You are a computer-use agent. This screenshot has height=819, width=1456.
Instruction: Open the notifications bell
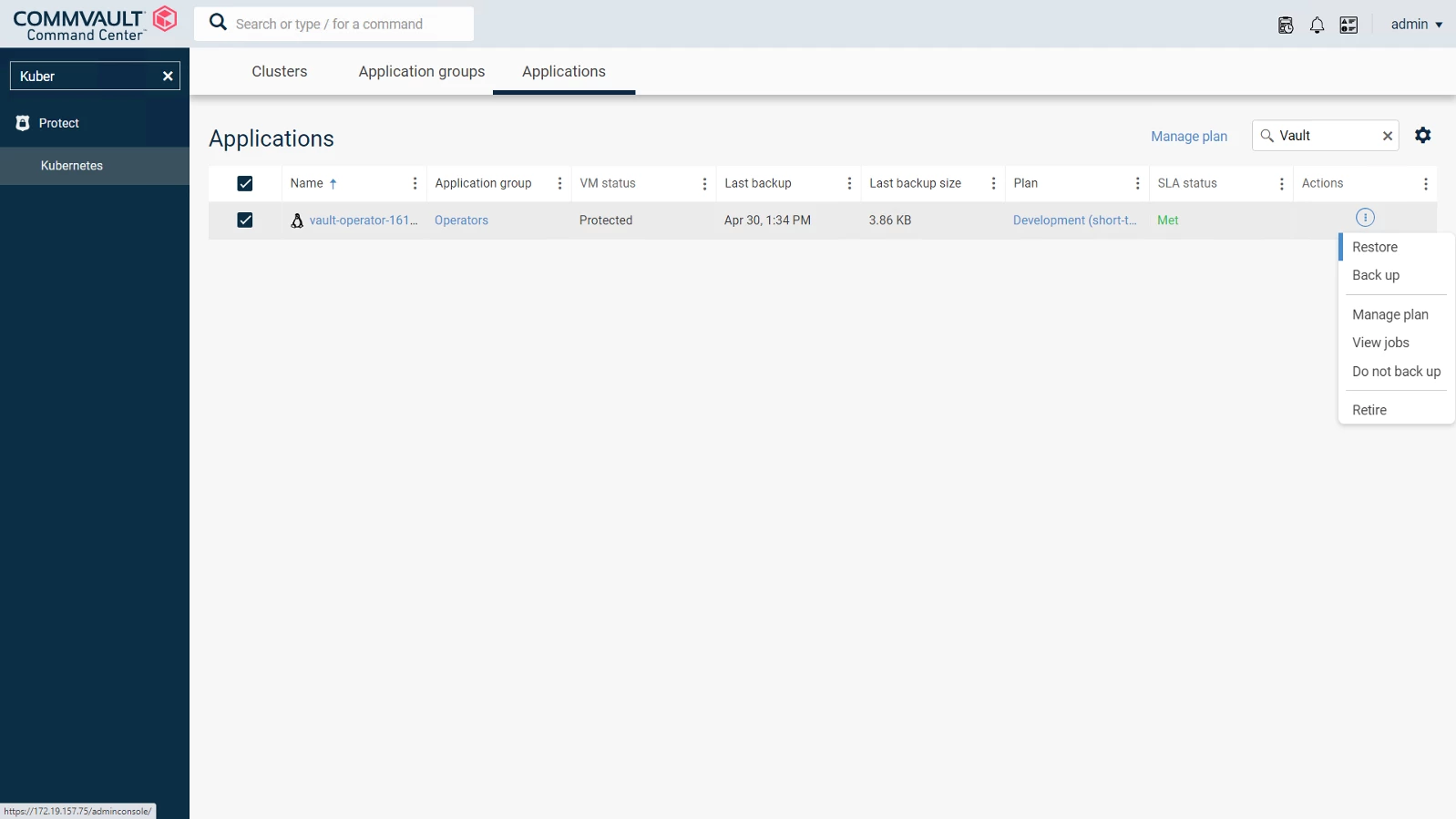1317,25
